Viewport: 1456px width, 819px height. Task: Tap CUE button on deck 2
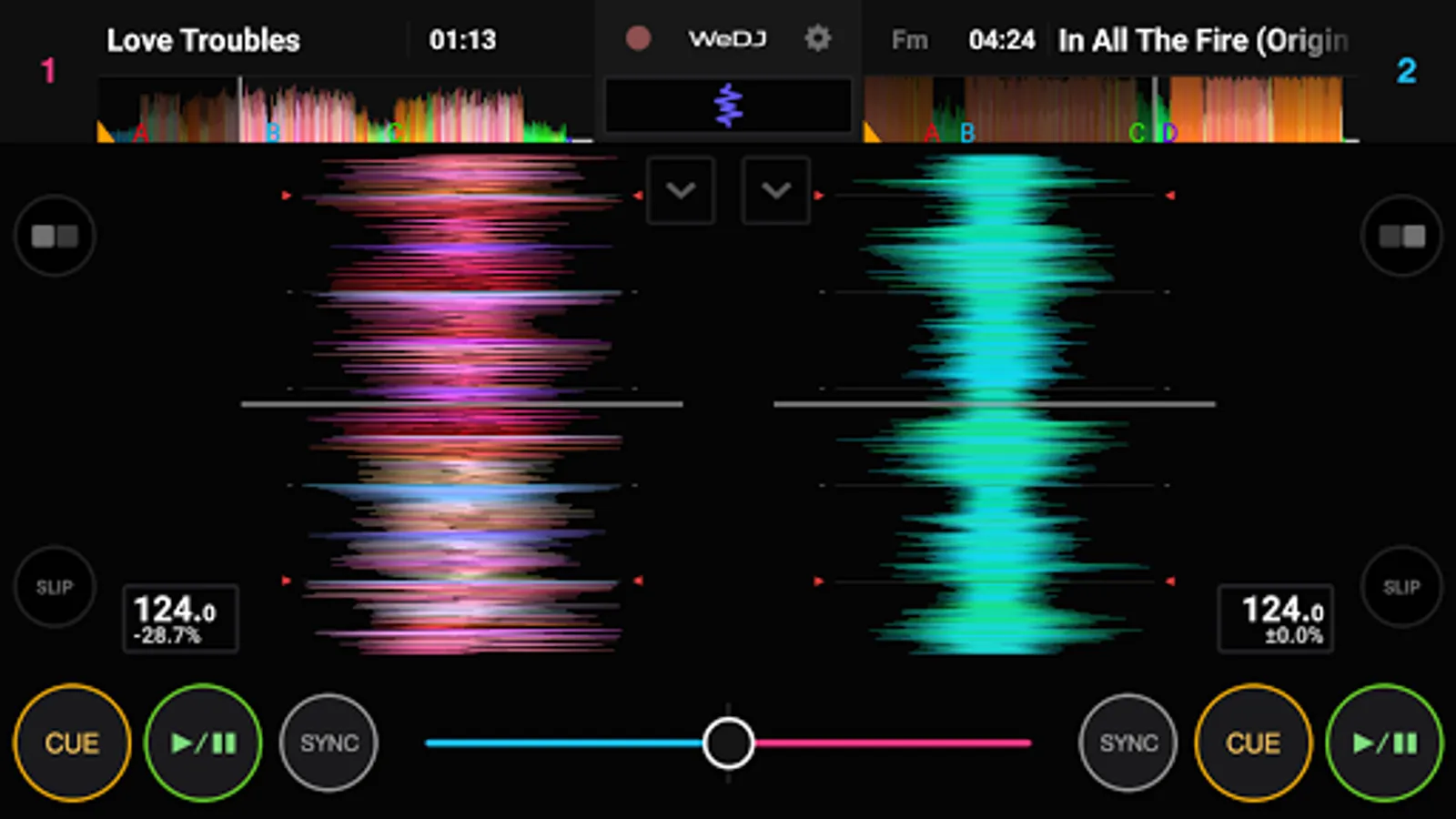1253,743
